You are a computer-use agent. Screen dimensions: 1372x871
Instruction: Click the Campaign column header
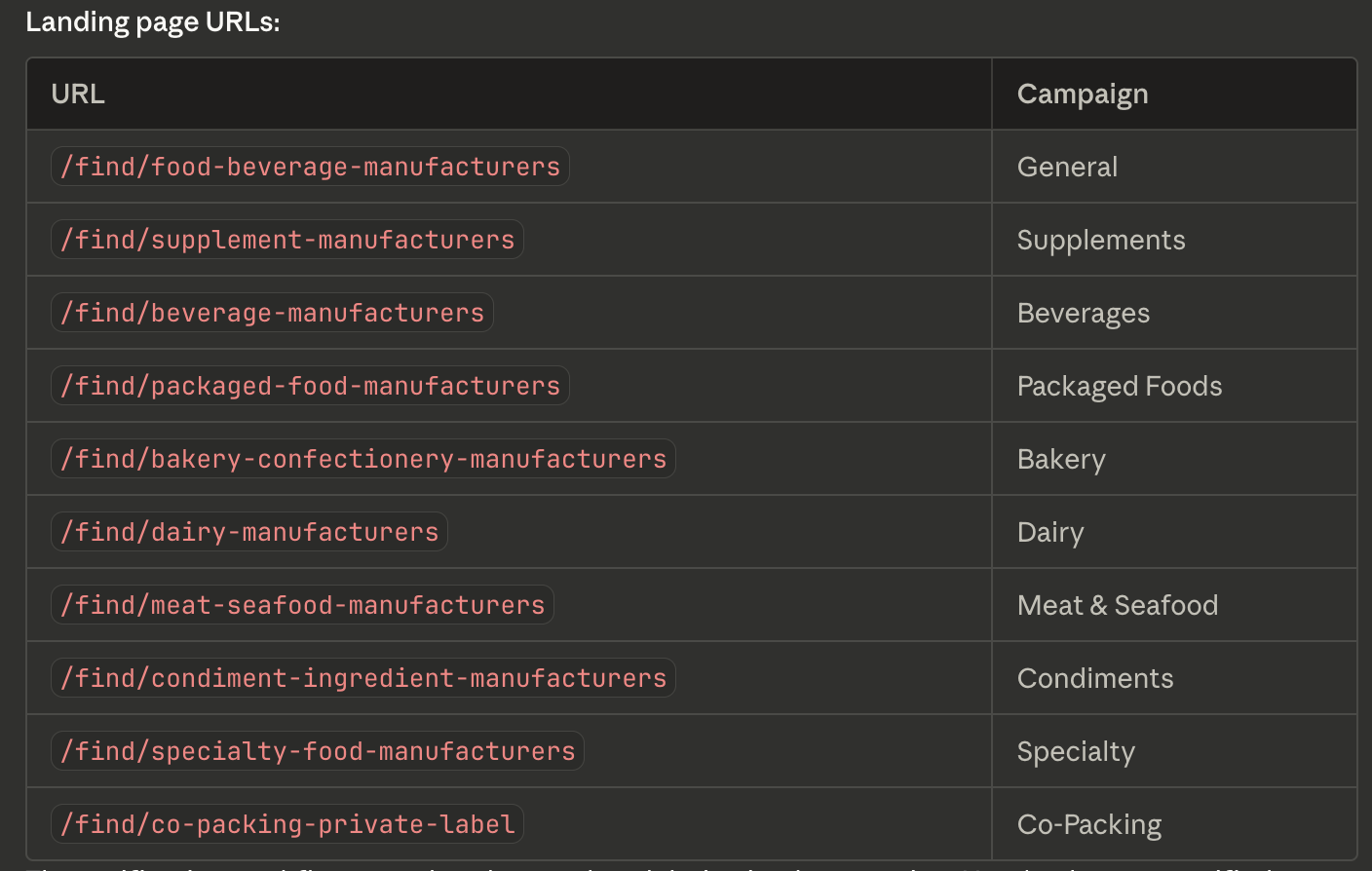1082,95
